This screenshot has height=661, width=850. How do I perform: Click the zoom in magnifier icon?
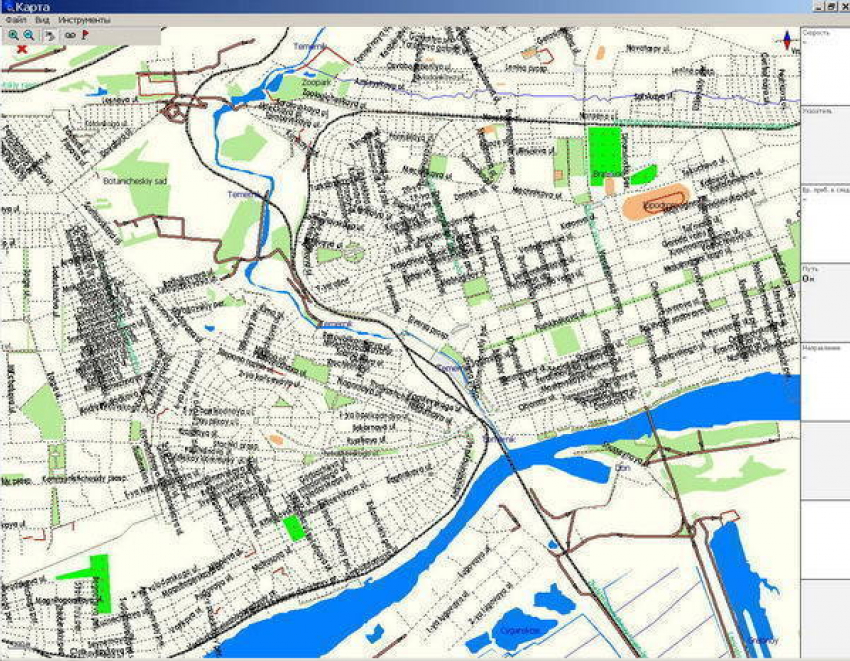coord(14,34)
